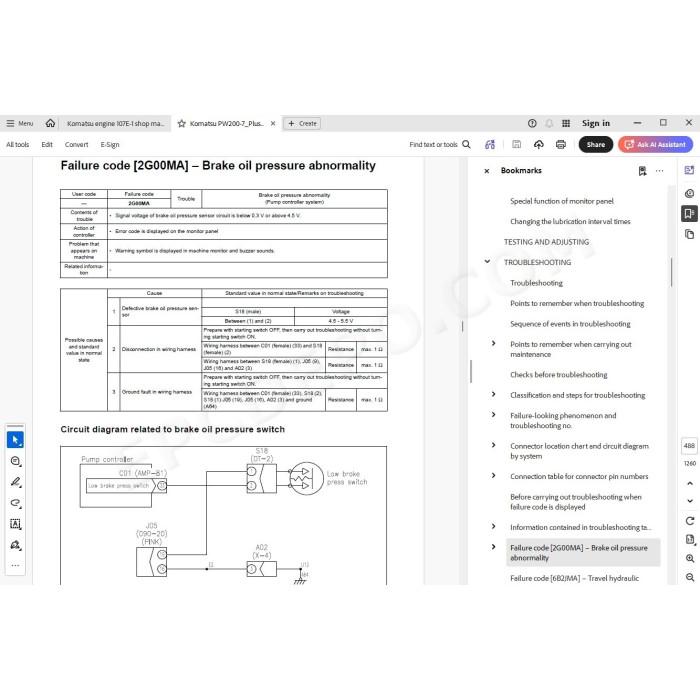The image size is (700, 700).
Task: Open All tools menu
Action: click(x=17, y=145)
